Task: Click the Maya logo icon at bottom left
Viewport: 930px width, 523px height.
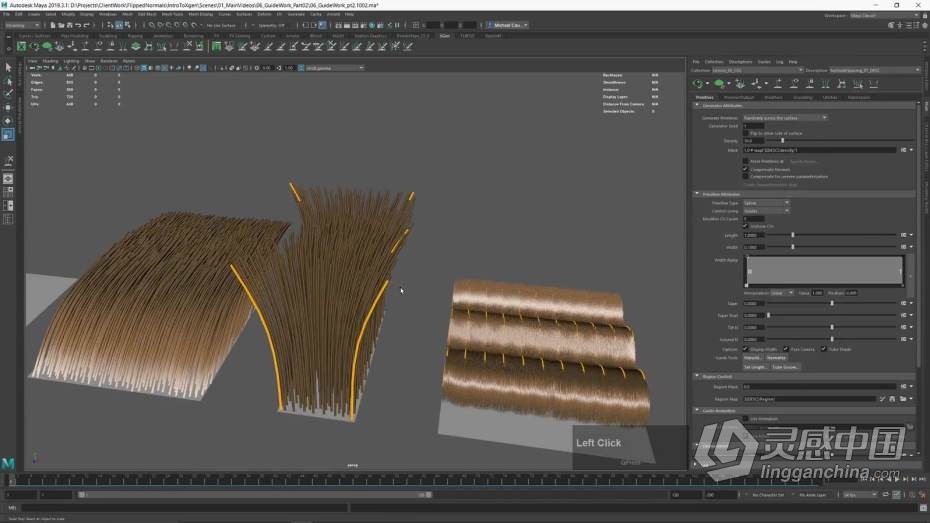Action: coord(9,464)
